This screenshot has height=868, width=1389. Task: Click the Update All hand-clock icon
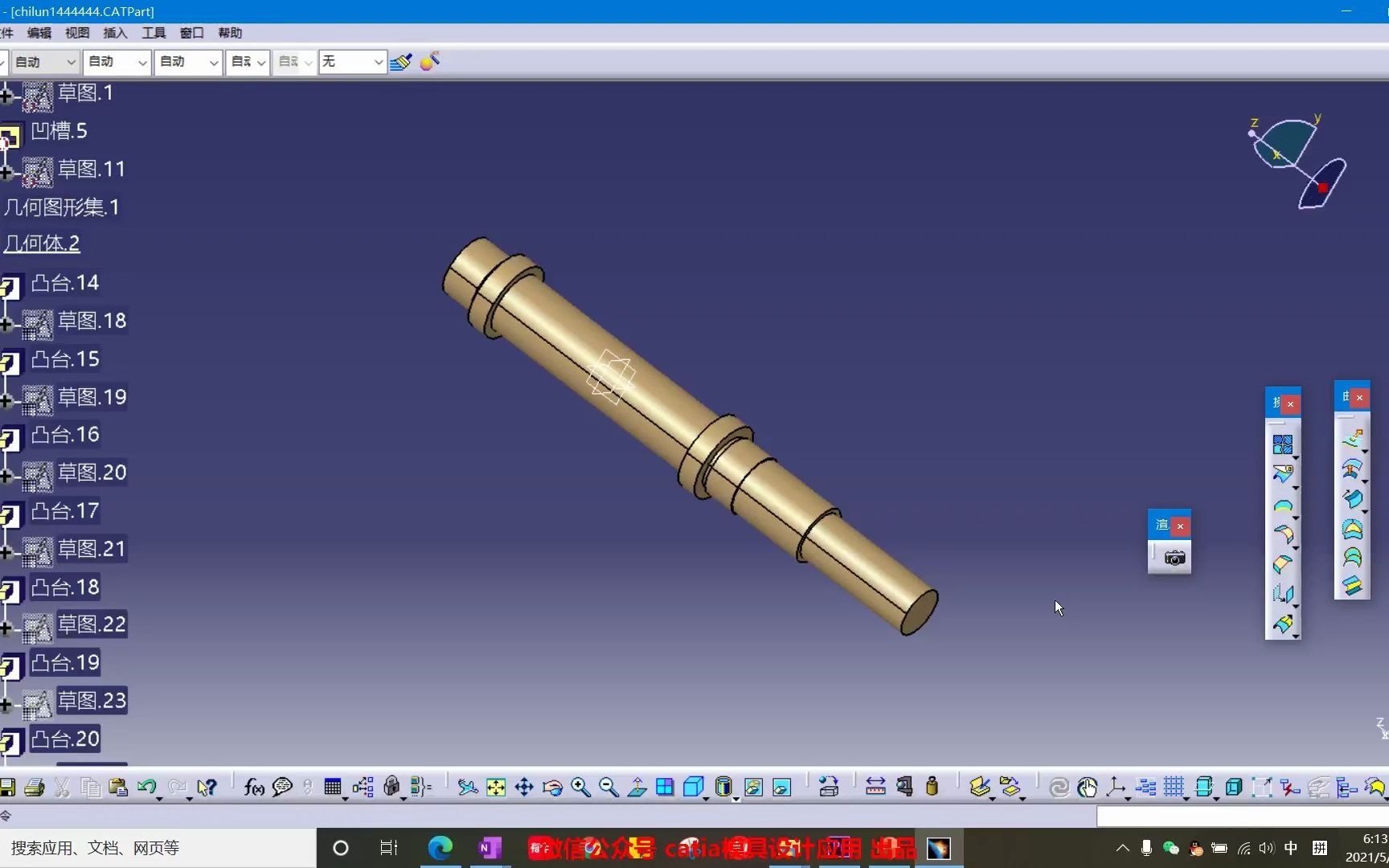click(x=1088, y=788)
